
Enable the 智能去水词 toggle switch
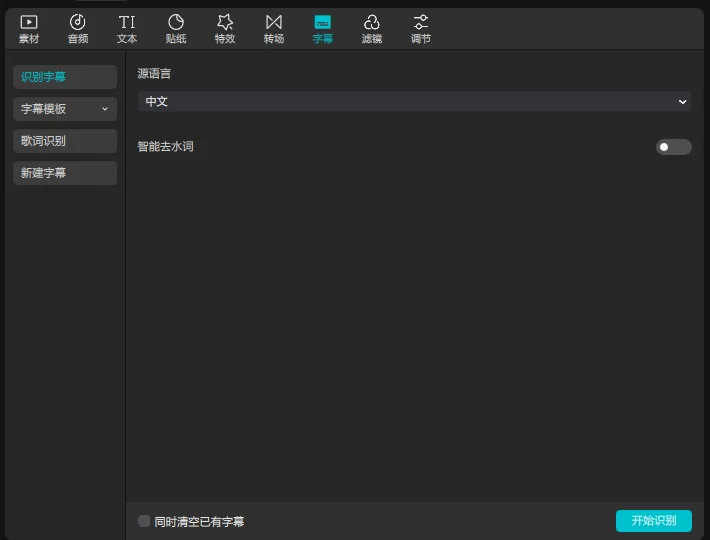[673, 147]
